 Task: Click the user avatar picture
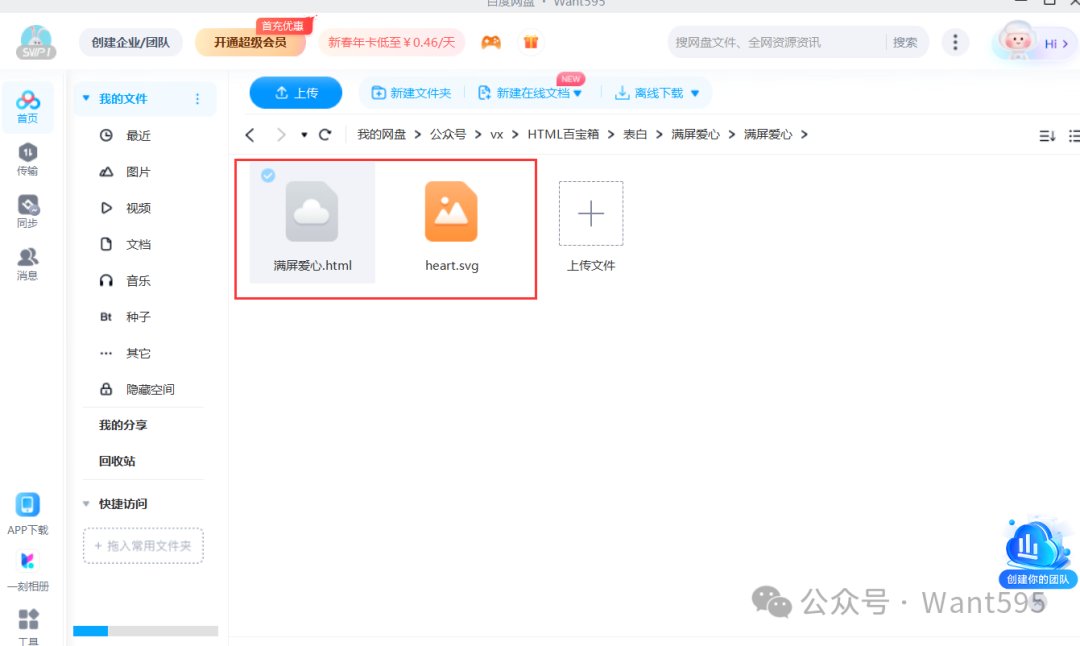(x=1017, y=40)
